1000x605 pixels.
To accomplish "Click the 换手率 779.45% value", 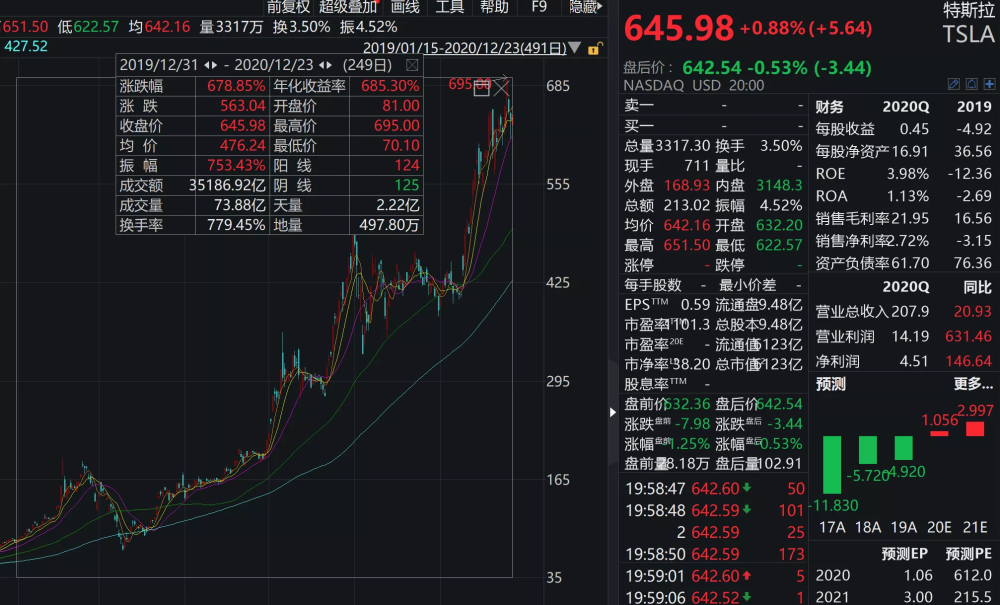I will click(235, 225).
